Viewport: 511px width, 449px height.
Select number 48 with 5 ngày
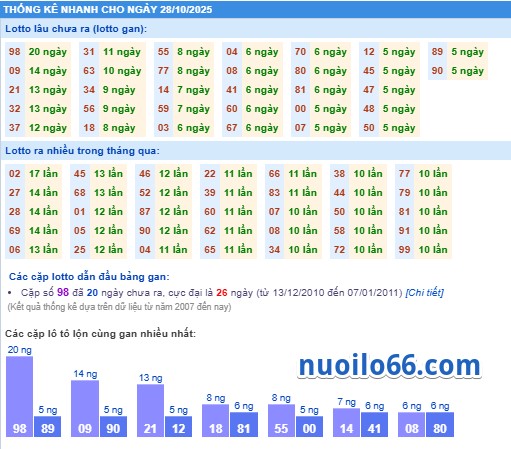tap(369, 109)
